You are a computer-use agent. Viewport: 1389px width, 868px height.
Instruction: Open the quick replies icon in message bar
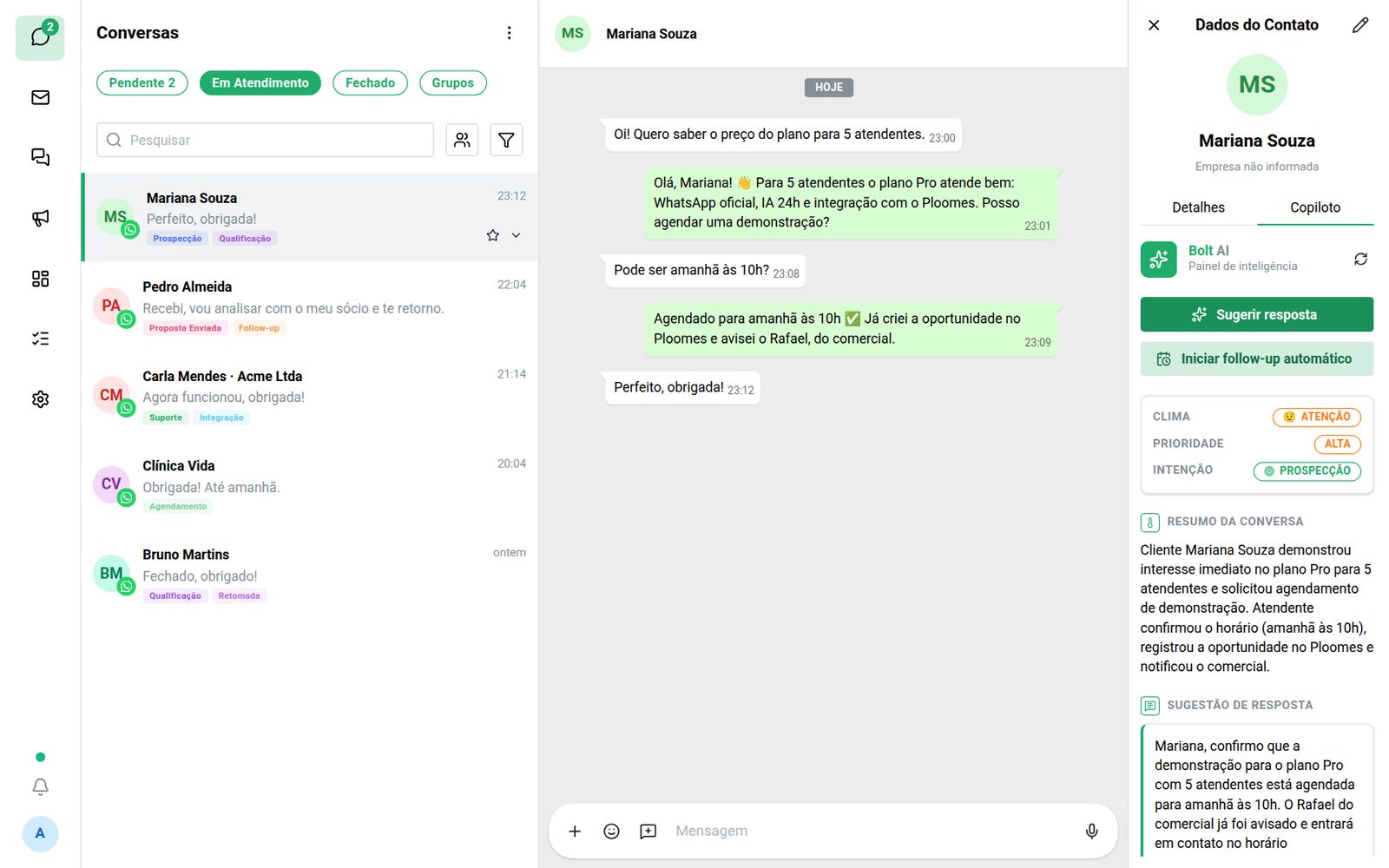click(x=648, y=832)
